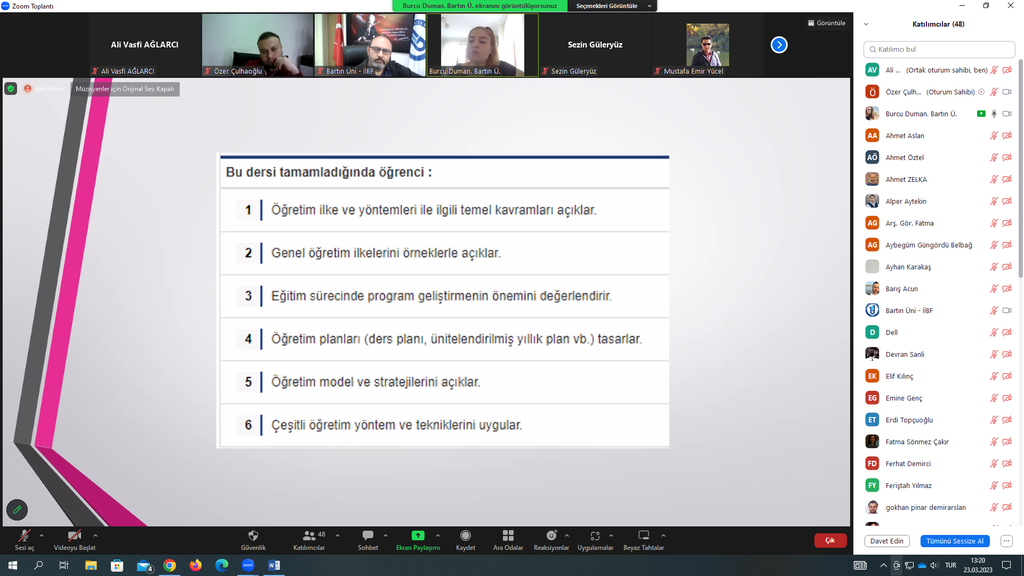Open Beyaz Tahtalar whiteboards
This screenshot has height=576, width=1024.
644,536
